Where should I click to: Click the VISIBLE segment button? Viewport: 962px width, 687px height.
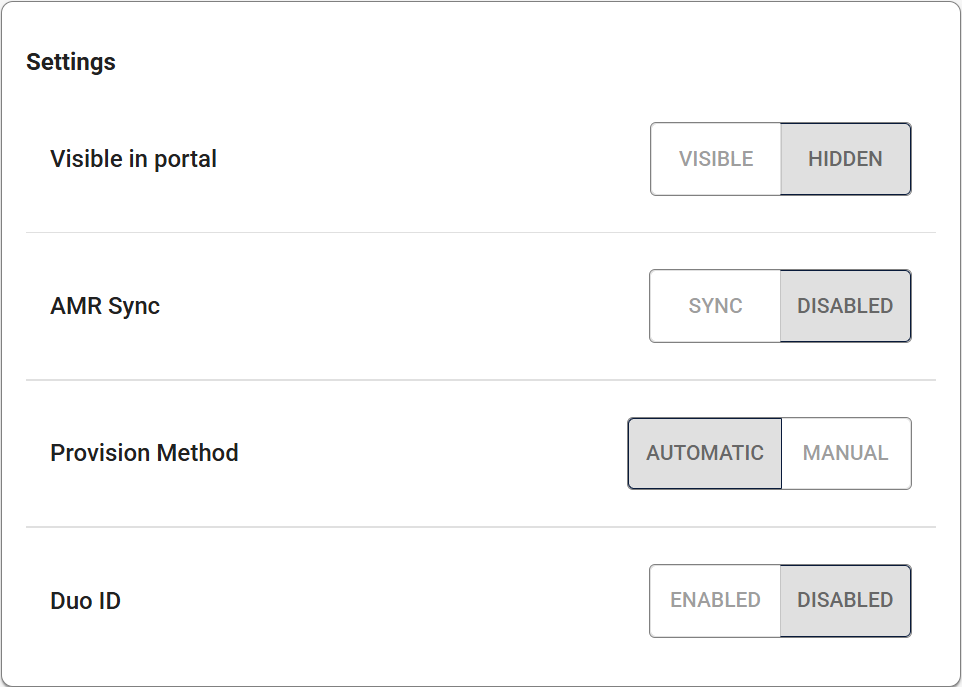[714, 158]
